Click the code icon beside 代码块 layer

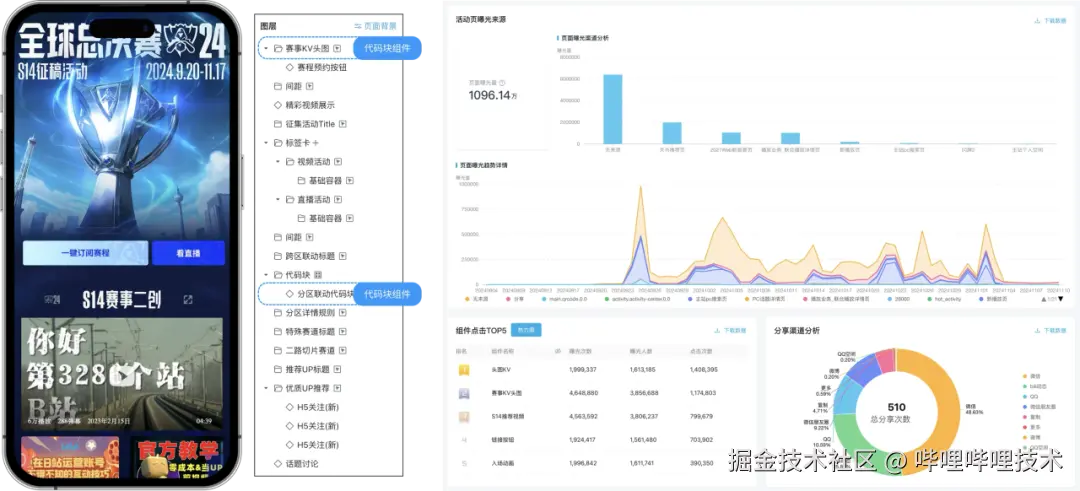pyautogui.click(x=318, y=275)
